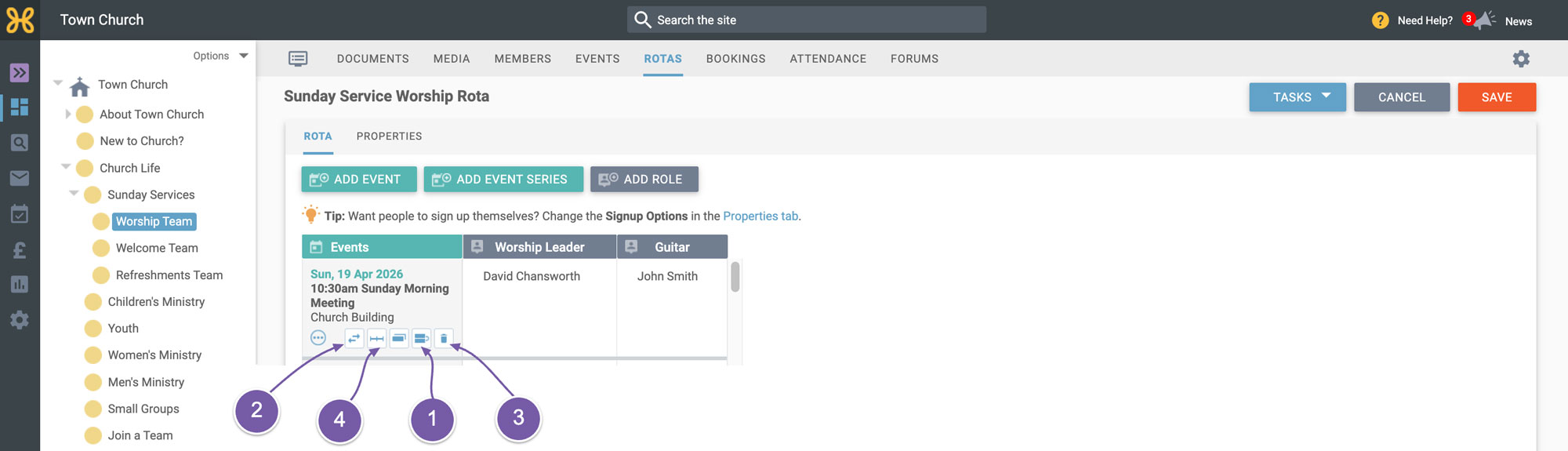Screen dimensions: 1568x451
Task: Switch to the Attendance tab
Action: [828, 59]
